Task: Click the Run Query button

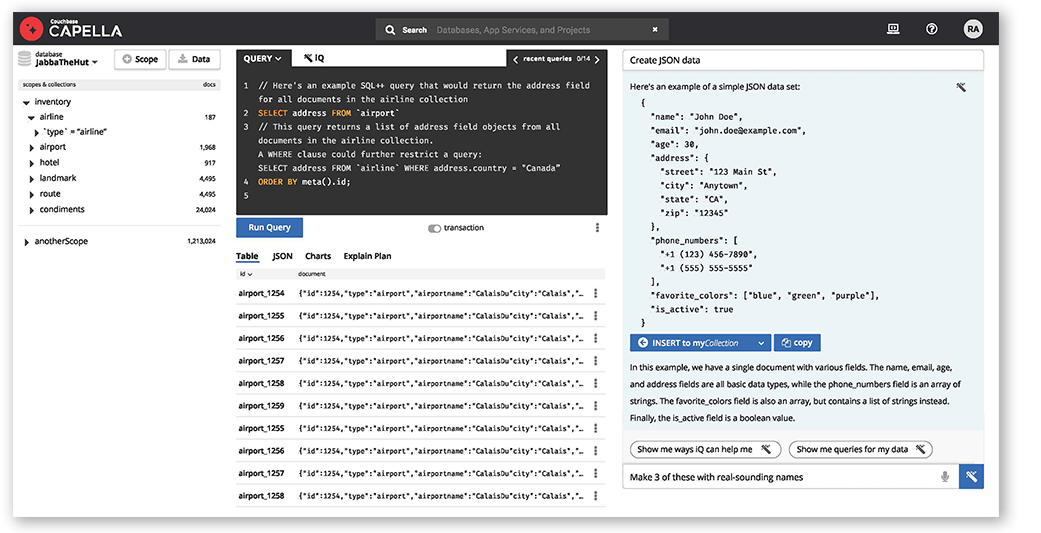Action: 269,228
